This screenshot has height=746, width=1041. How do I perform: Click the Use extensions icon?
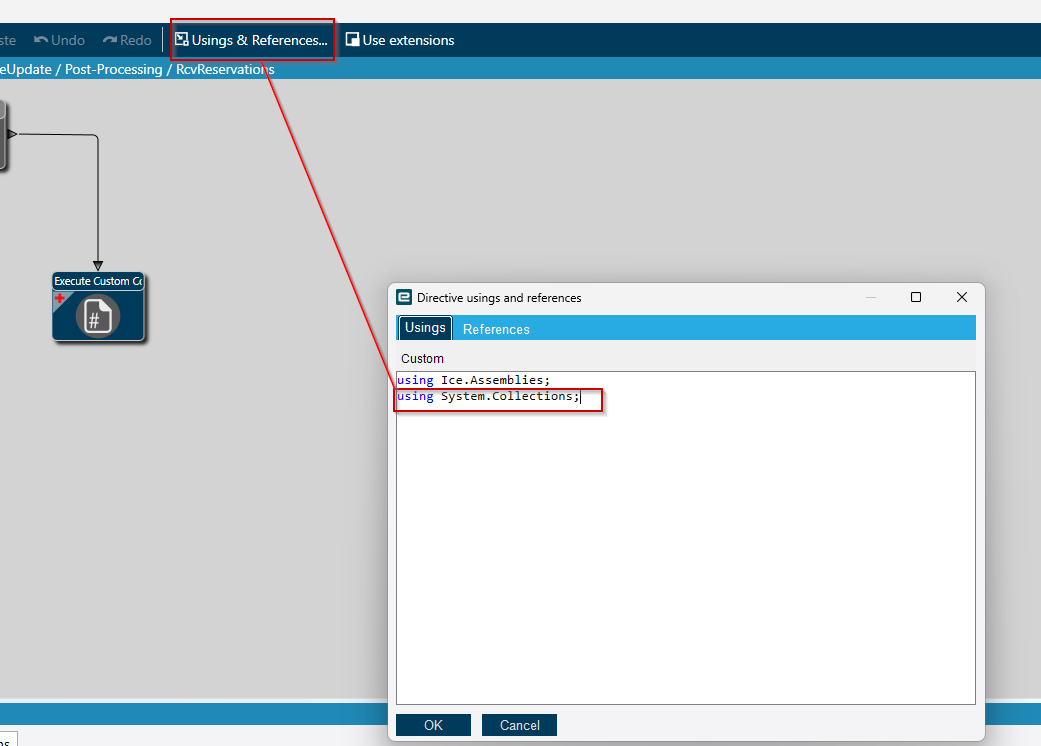point(353,40)
